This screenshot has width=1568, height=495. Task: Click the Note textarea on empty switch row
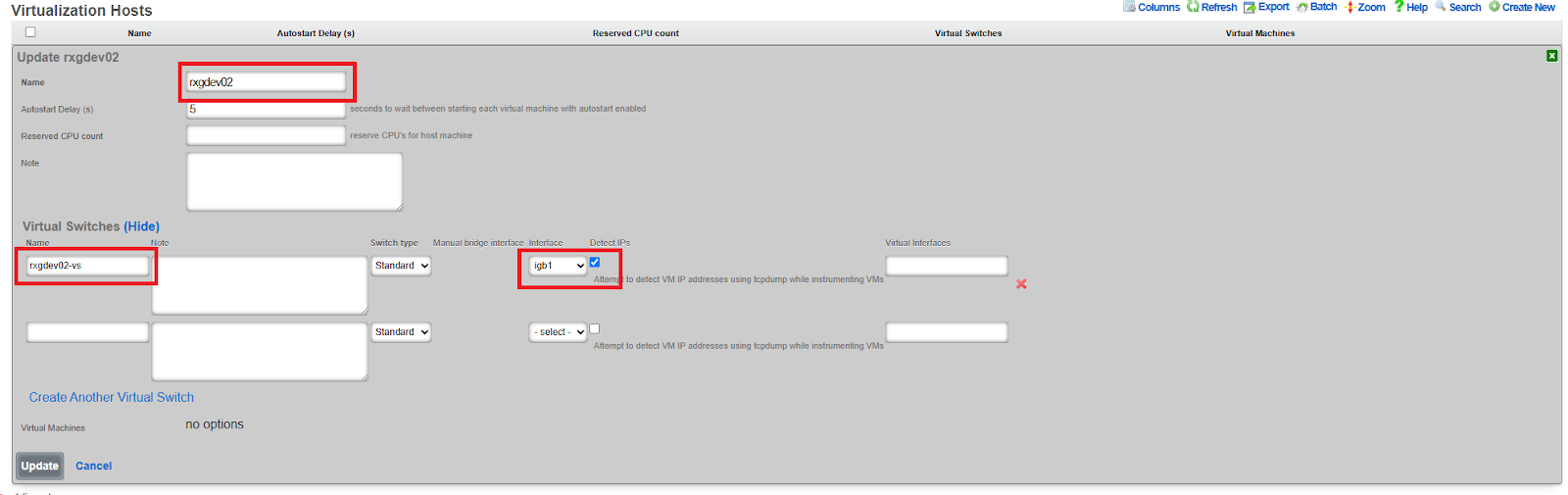(260, 352)
